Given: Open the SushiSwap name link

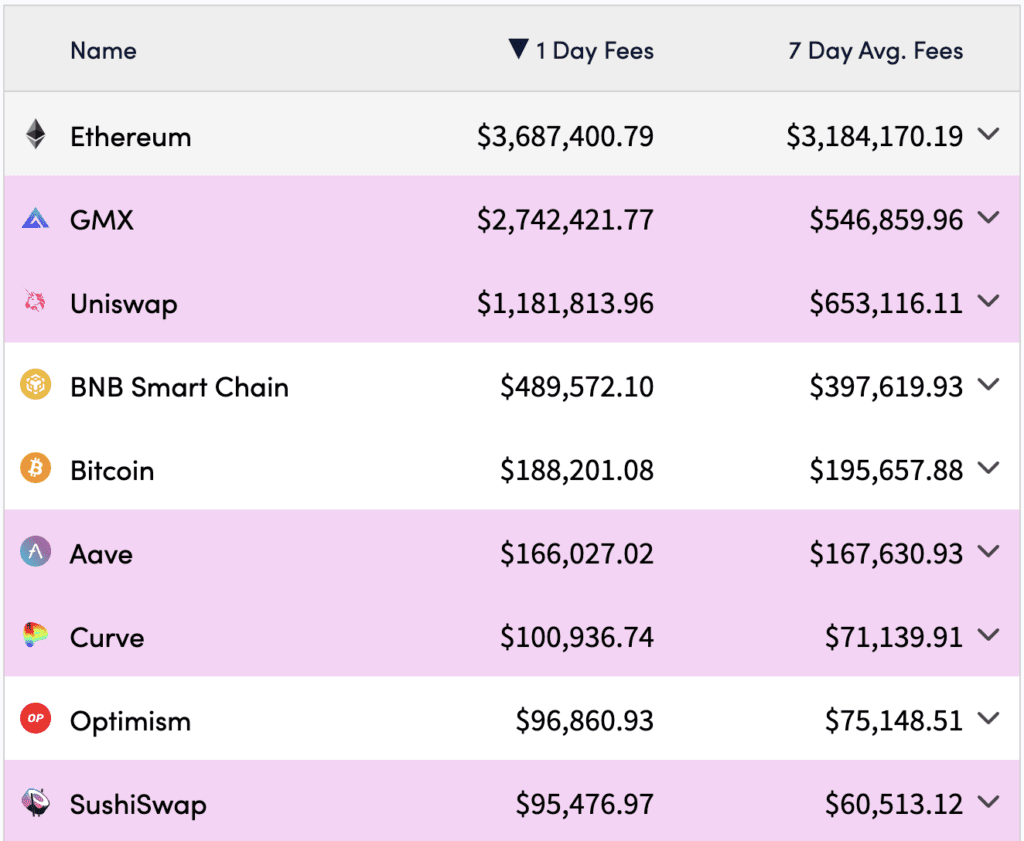Looking at the screenshot, I should pyautogui.click(x=138, y=804).
